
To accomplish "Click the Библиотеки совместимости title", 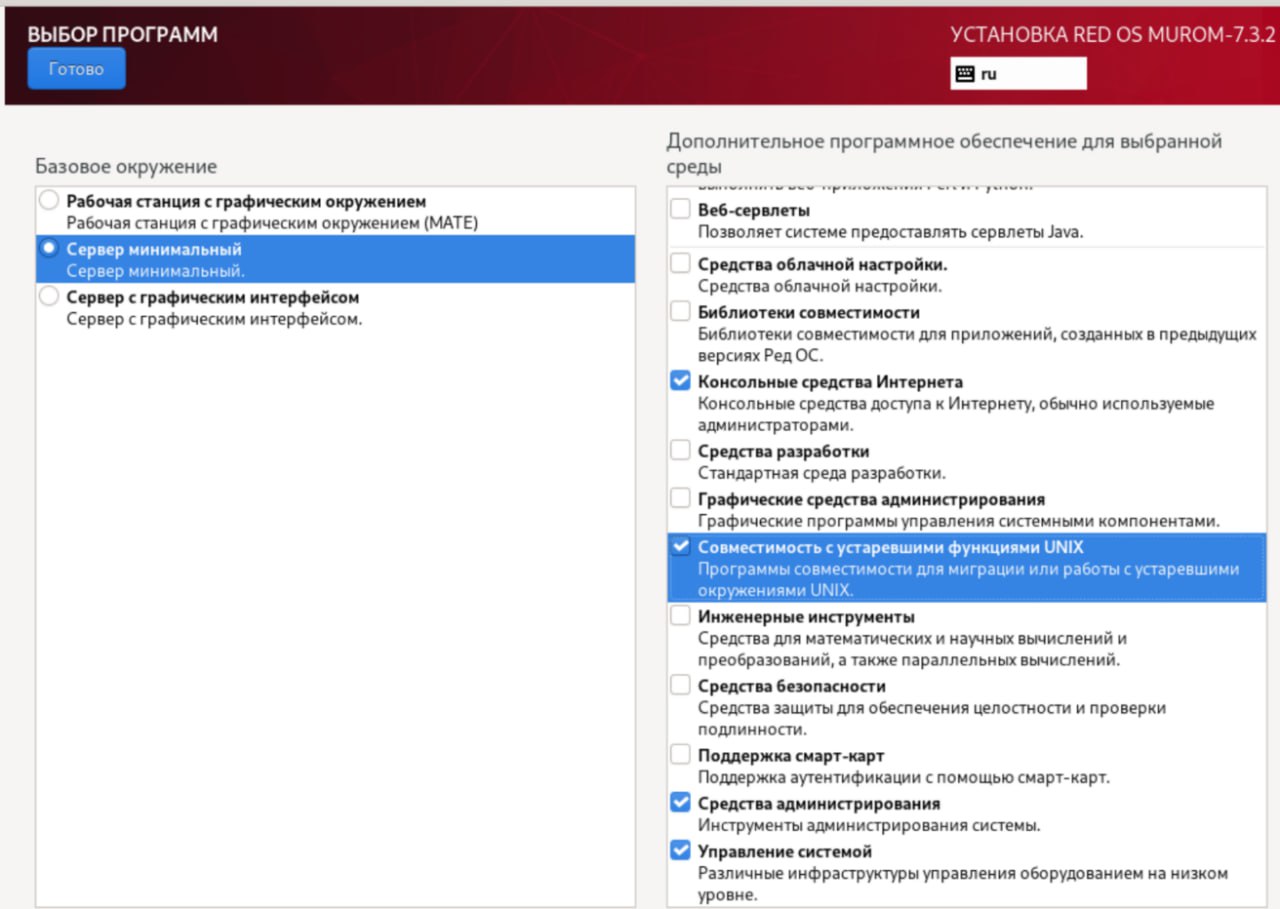I will pyautogui.click(x=809, y=312).
